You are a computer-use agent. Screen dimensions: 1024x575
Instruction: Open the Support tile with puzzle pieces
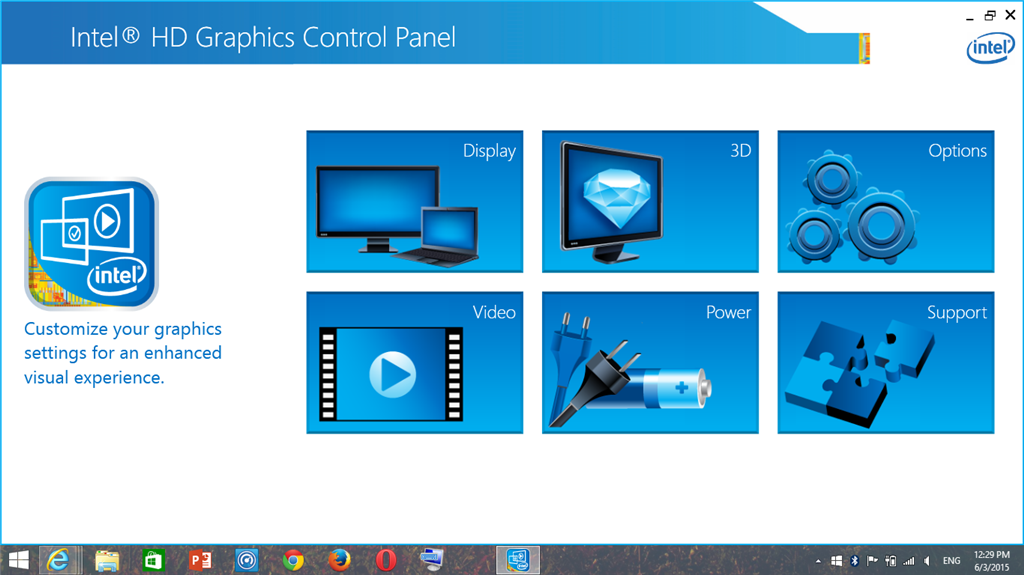click(x=886, y=363)
